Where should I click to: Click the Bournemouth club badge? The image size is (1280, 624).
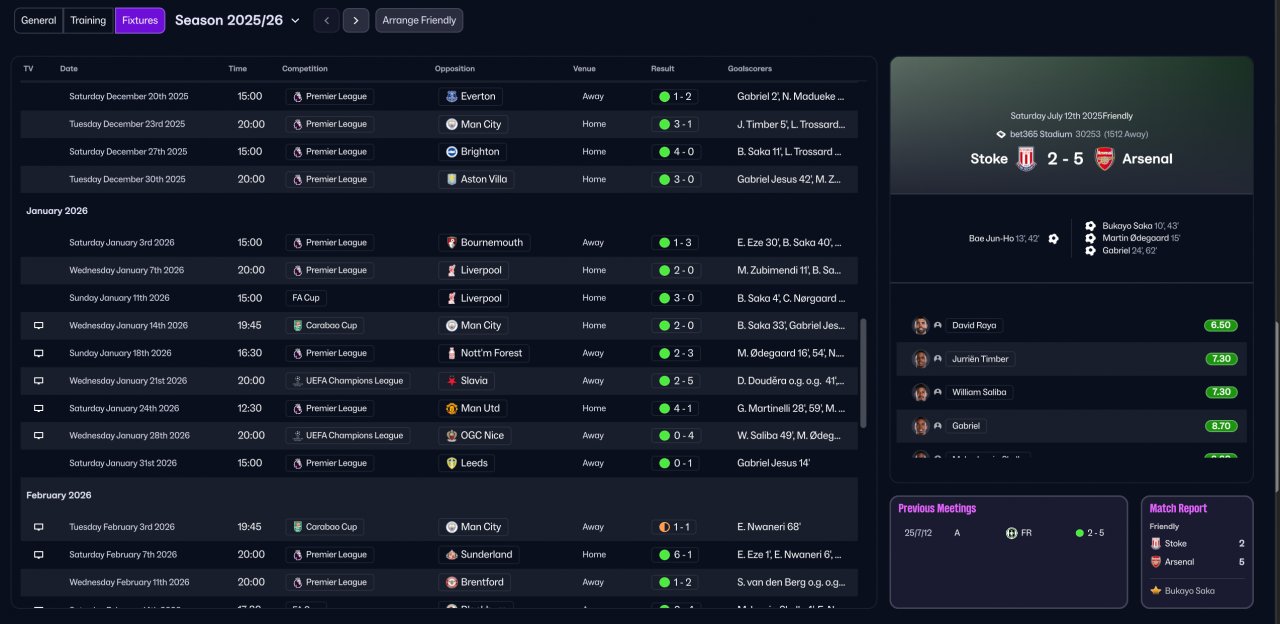[x=451, y=243]
